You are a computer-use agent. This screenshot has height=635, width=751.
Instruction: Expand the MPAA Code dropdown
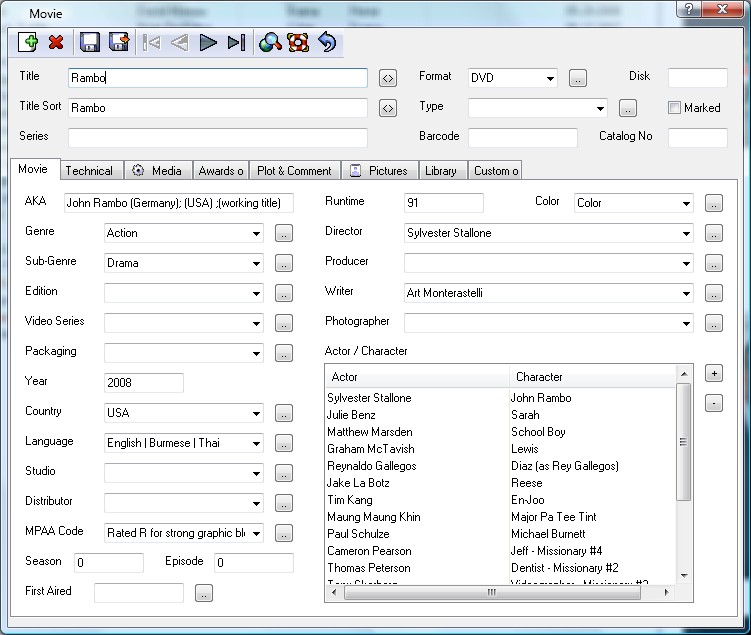257,533
